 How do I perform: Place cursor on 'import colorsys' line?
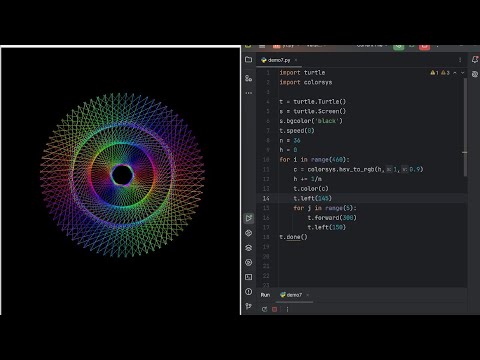pos(306,82)
